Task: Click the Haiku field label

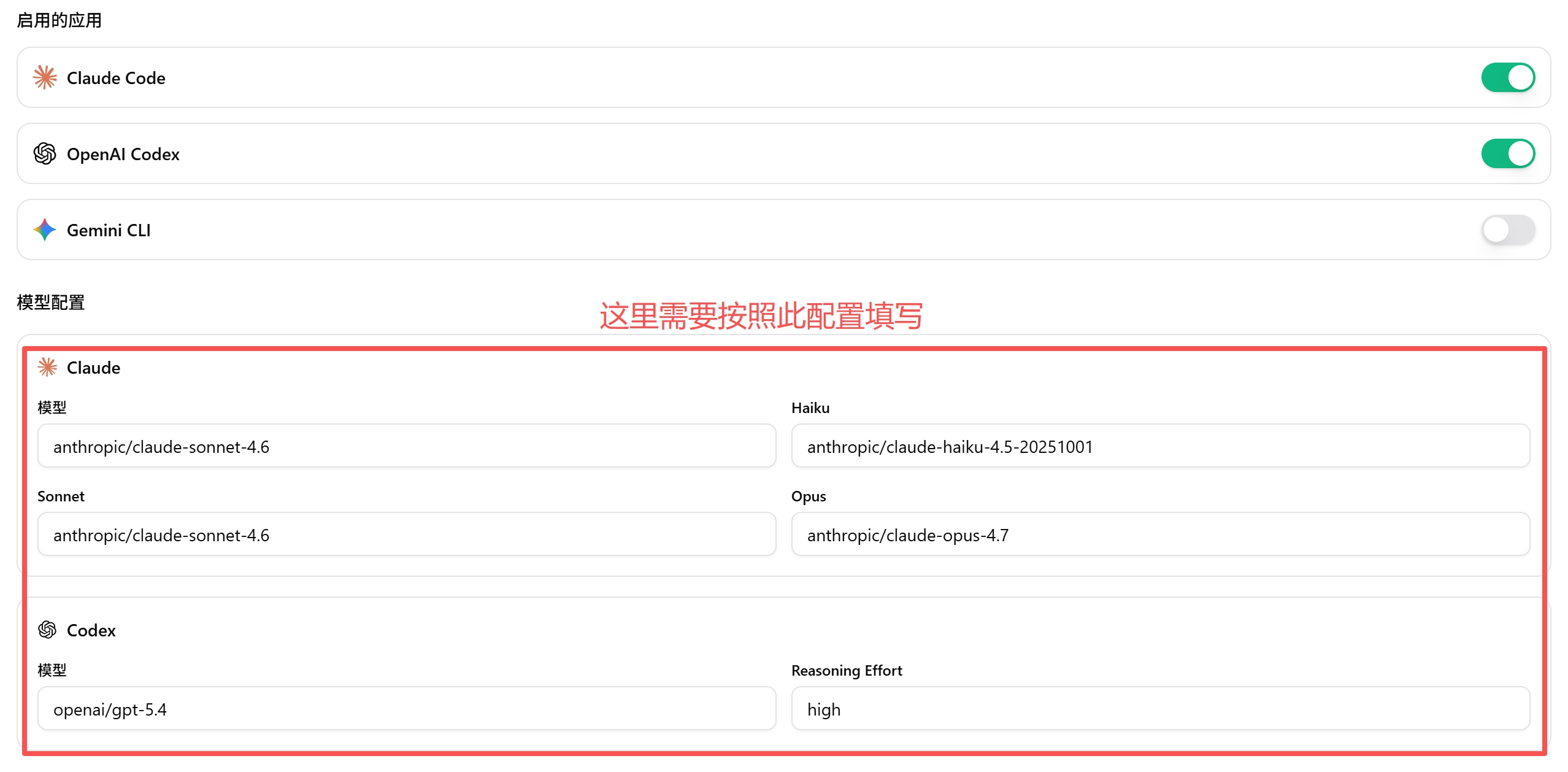Action: tap(810, 408)
